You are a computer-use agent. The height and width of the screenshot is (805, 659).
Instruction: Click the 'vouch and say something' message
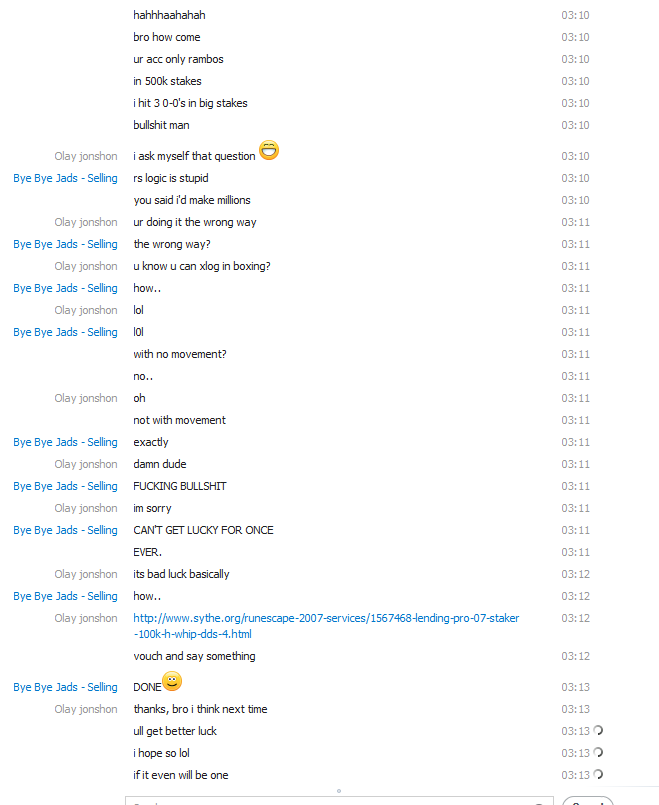tap(194, 656)
